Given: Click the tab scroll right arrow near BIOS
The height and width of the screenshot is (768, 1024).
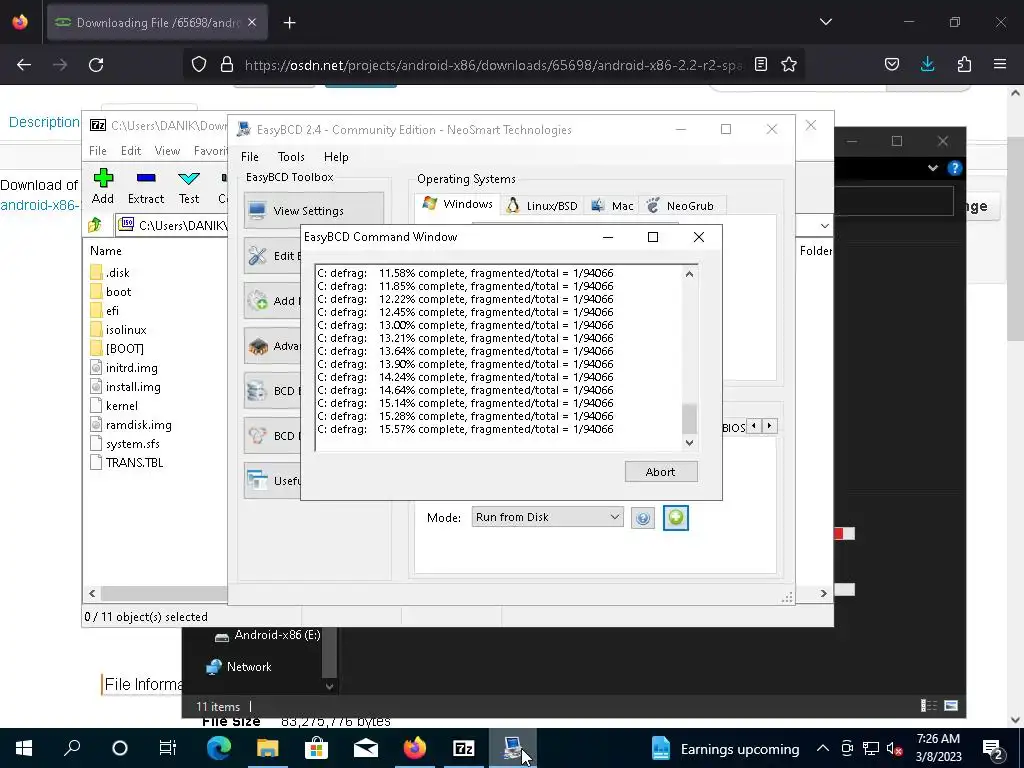Looking at the screenshot, I should pyautogui.click(x=770, y=426).
